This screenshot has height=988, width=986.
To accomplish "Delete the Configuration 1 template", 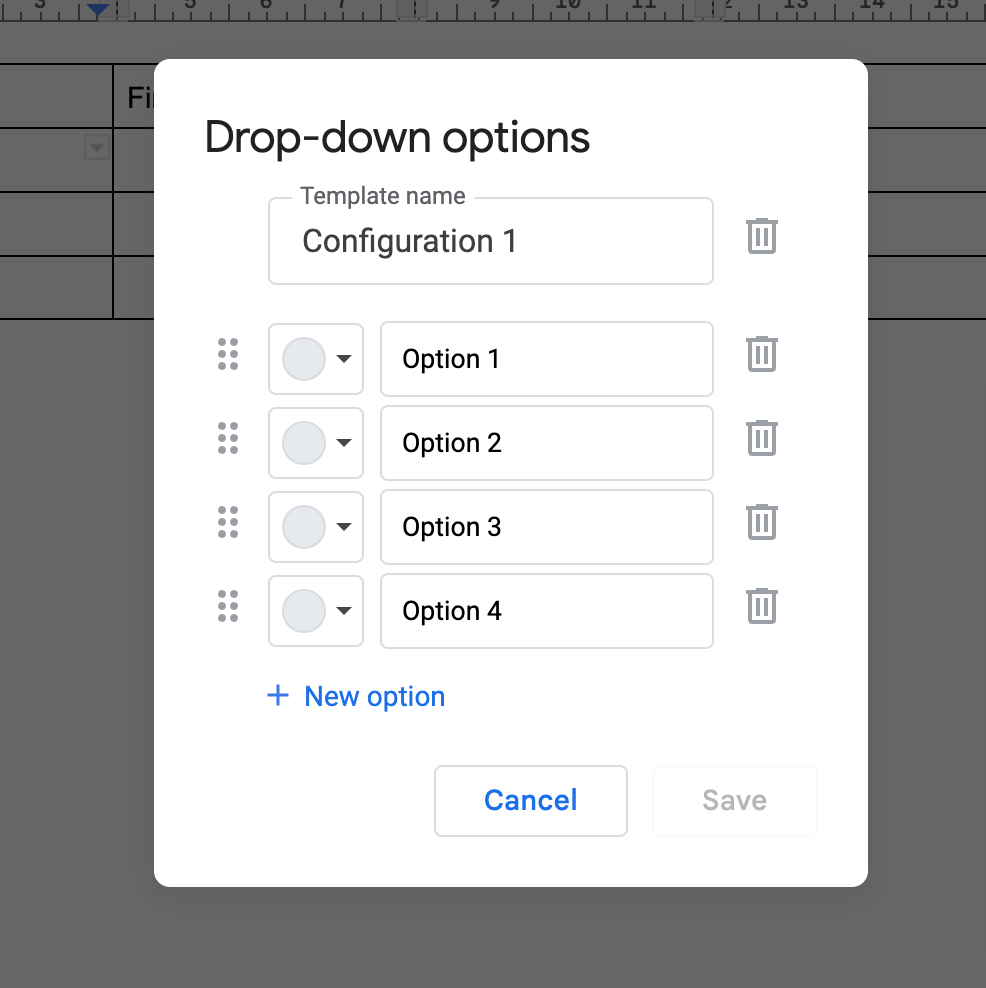I will 761,236.
